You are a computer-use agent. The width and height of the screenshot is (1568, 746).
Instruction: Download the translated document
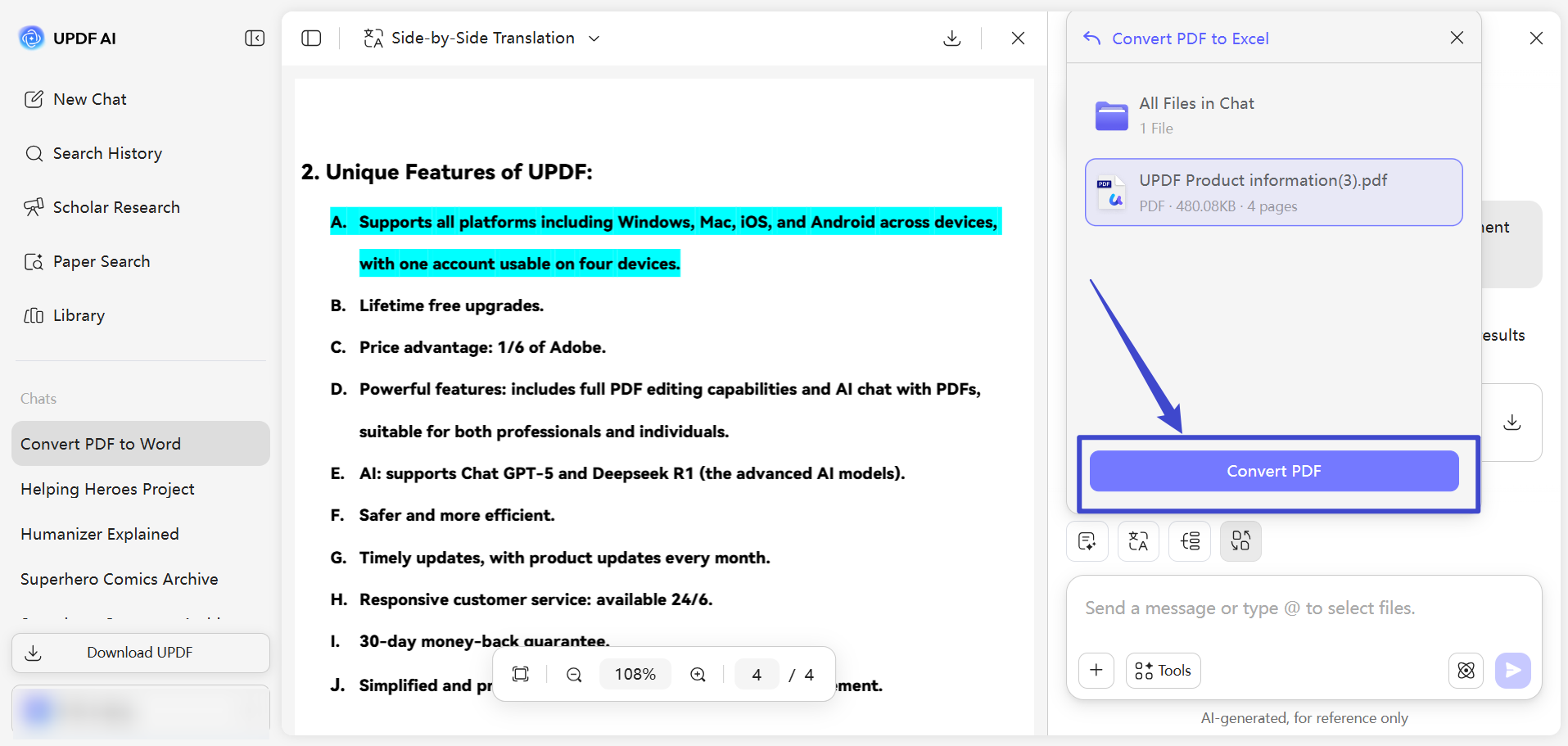(x=951, y=38)
